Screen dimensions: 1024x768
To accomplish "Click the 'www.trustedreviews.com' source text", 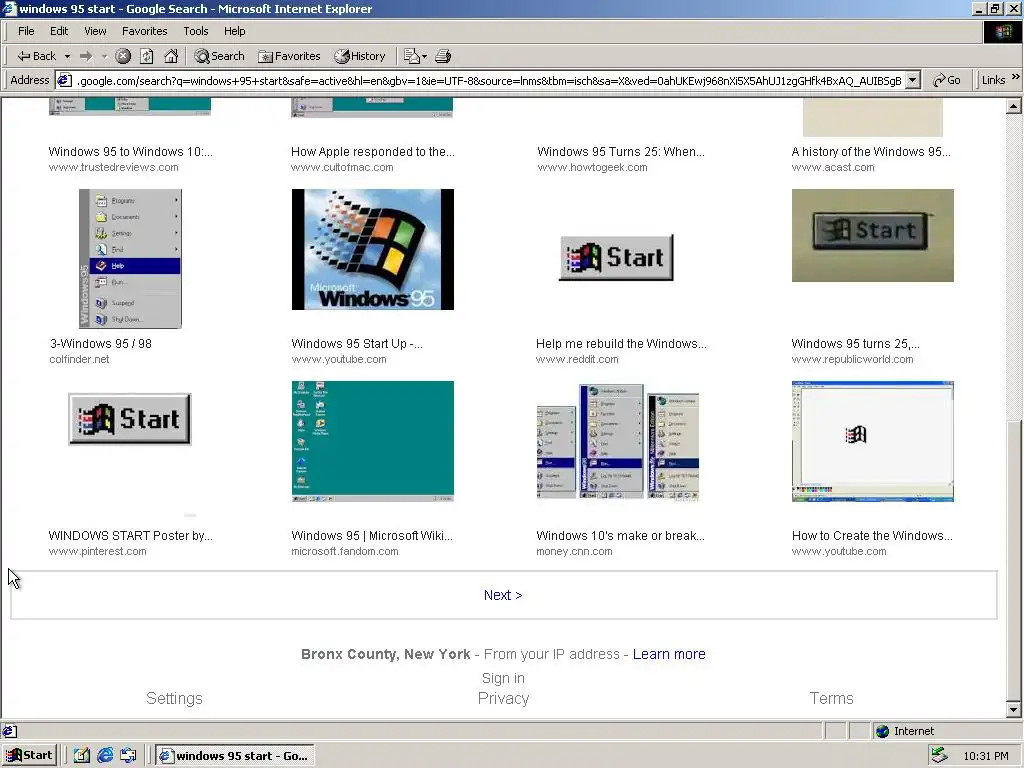I will coord(114,167).
